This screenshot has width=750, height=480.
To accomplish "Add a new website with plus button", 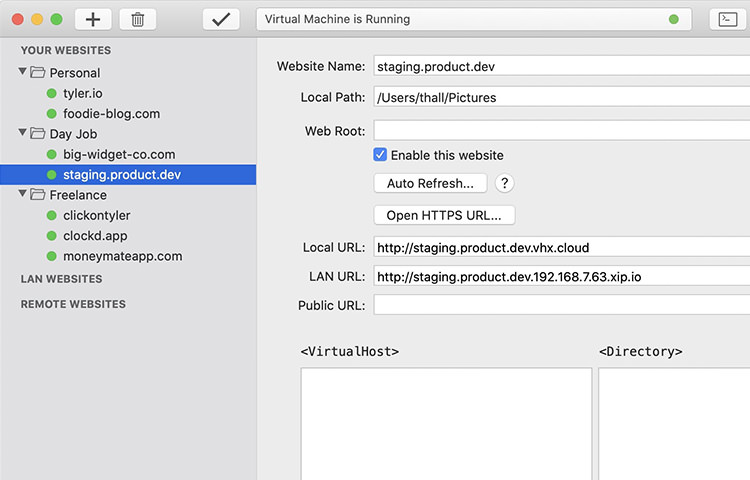I will pyautogui.click(x=93, y=20).
